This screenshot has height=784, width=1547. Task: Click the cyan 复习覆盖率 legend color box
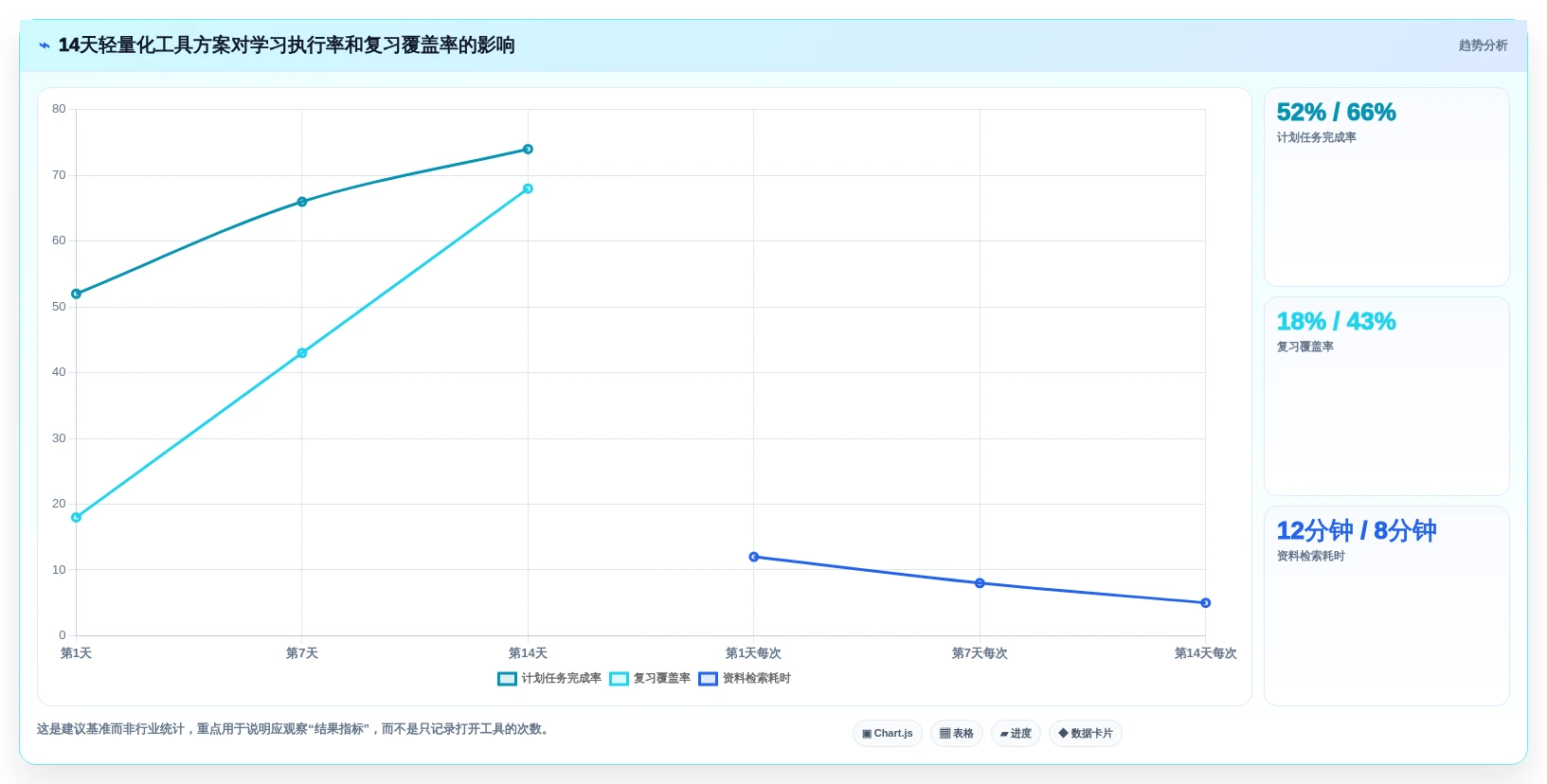pos(619,679)
